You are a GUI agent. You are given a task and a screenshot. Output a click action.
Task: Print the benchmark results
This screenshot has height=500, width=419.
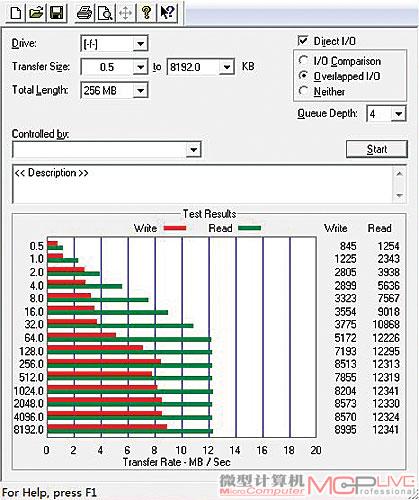pos(84,13)
